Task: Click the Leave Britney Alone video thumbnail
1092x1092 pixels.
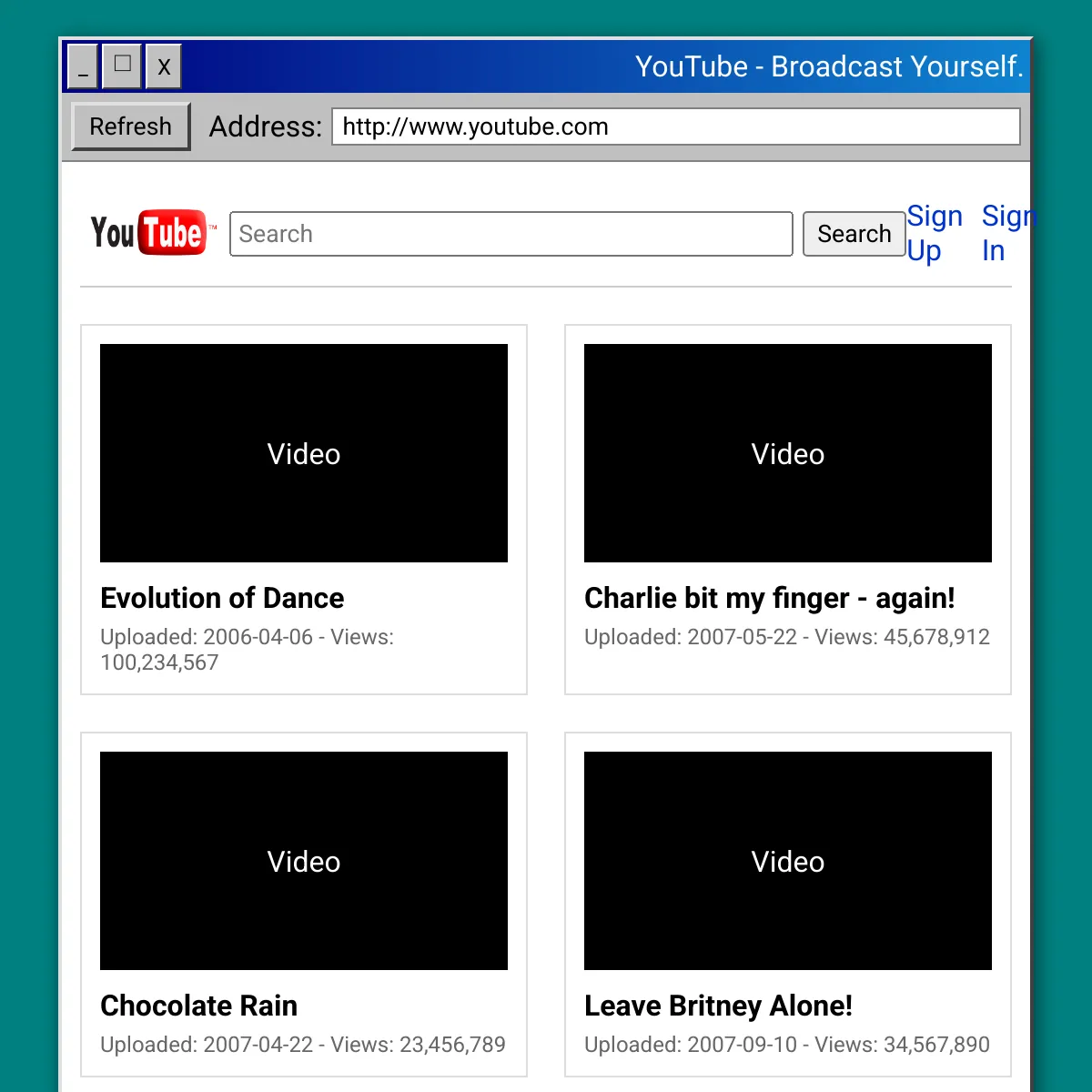Action: [x=787, y=860]
